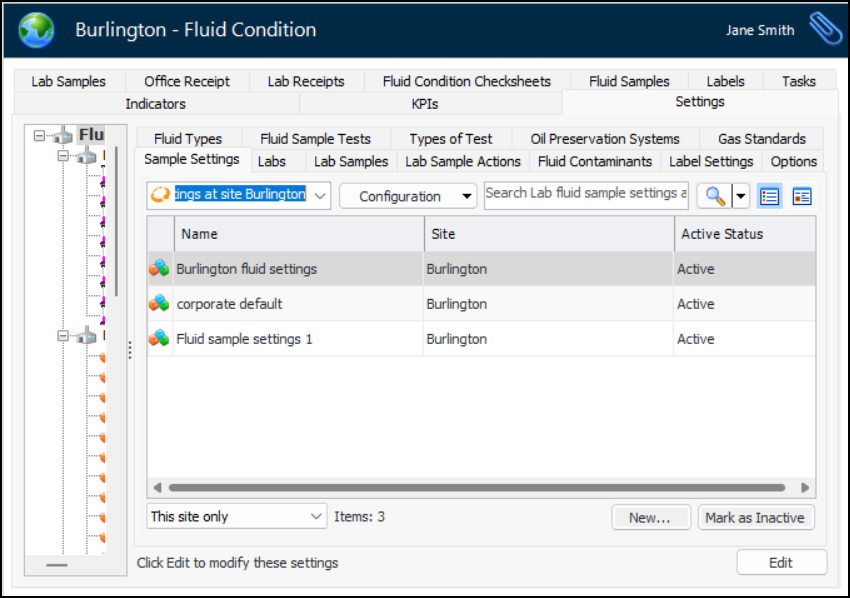The image size is (850, 598).
Task: Open the Lab Receipts tab
Action: point(306,81)
